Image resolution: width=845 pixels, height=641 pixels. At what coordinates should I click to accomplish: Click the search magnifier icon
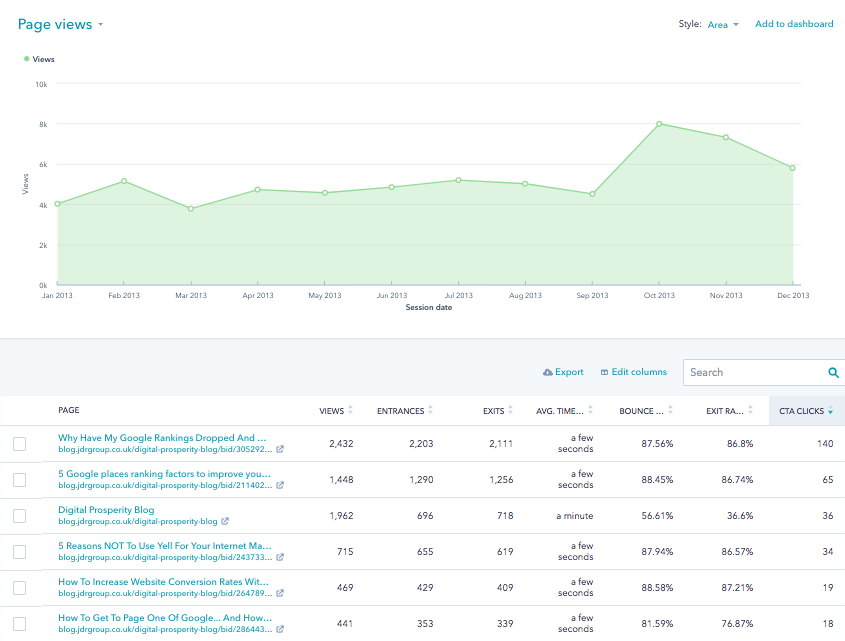(x=833, y=373)
